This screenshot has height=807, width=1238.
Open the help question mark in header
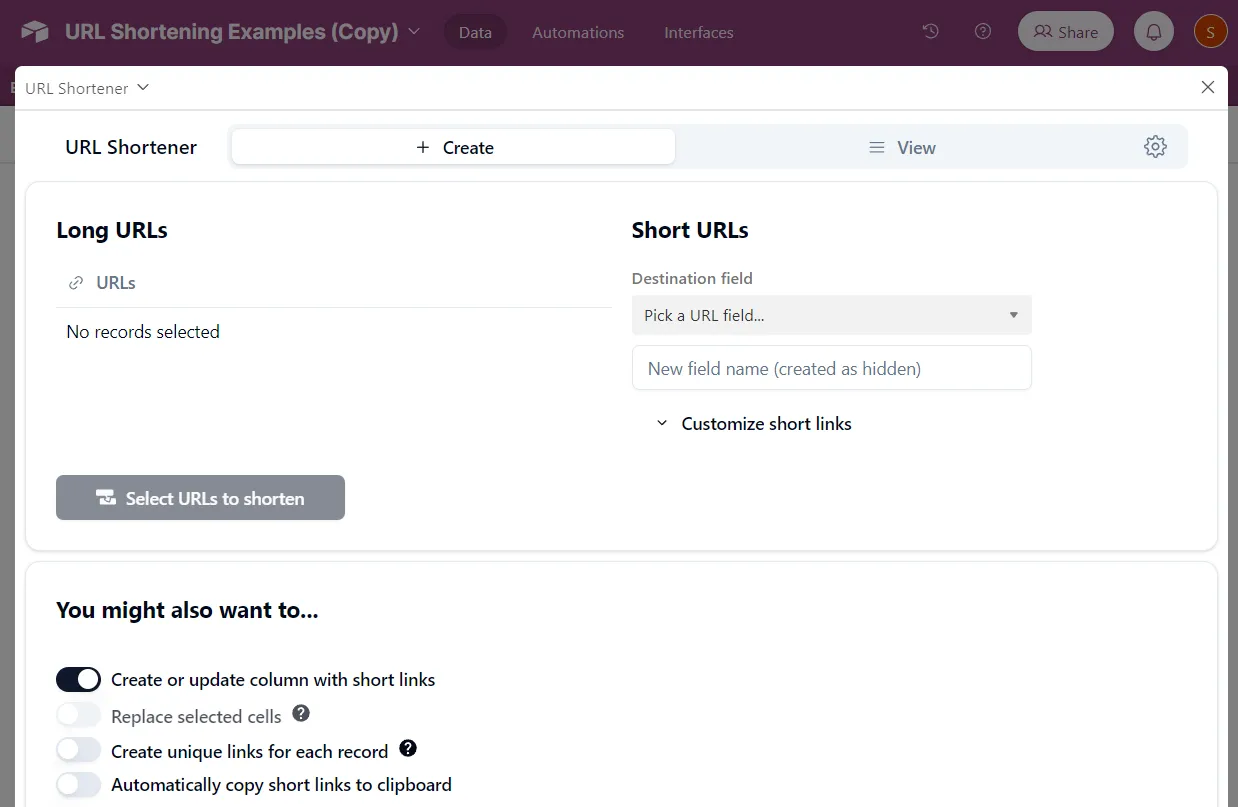(x=983, y=32)
